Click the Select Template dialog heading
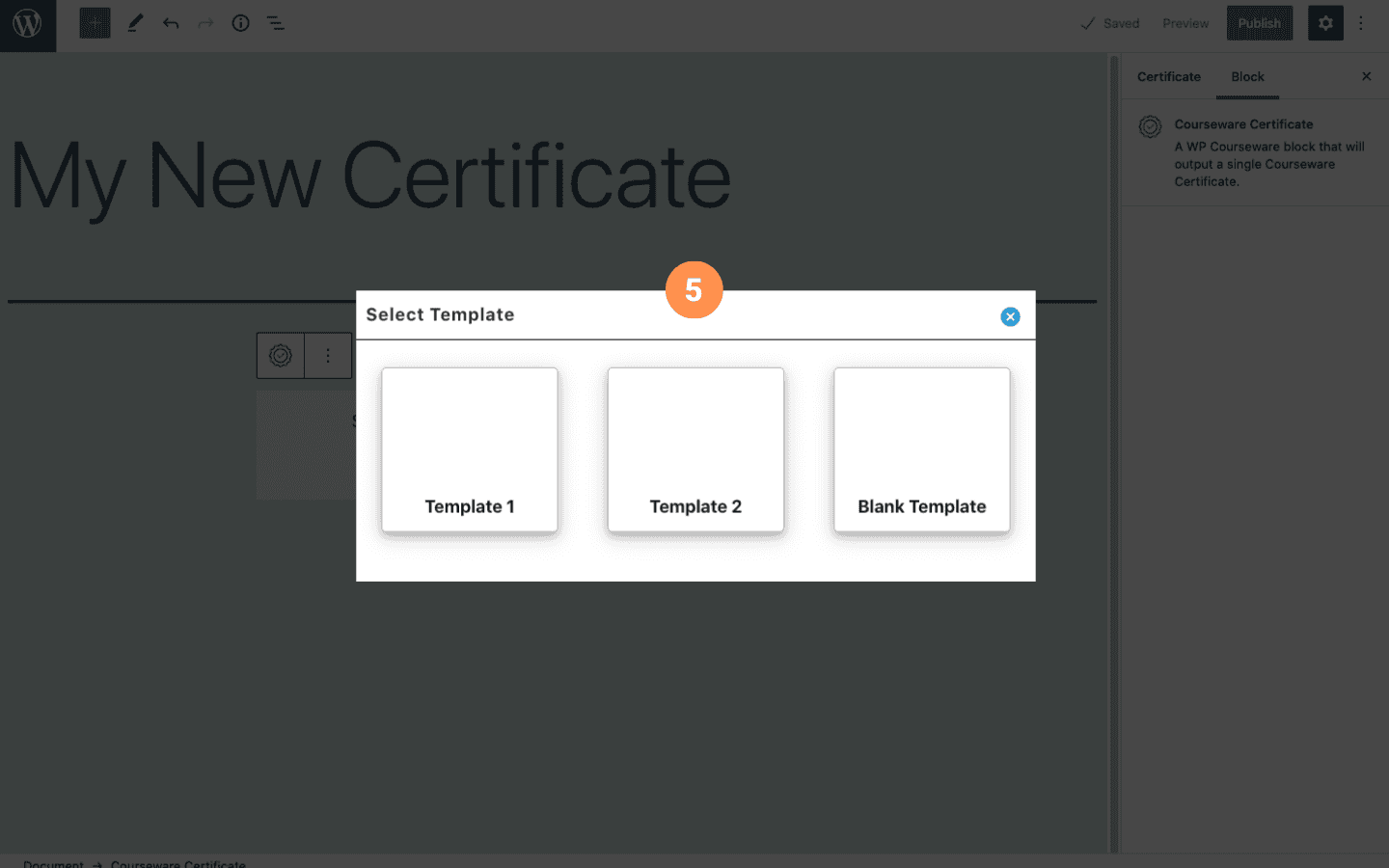 point(440,314)
